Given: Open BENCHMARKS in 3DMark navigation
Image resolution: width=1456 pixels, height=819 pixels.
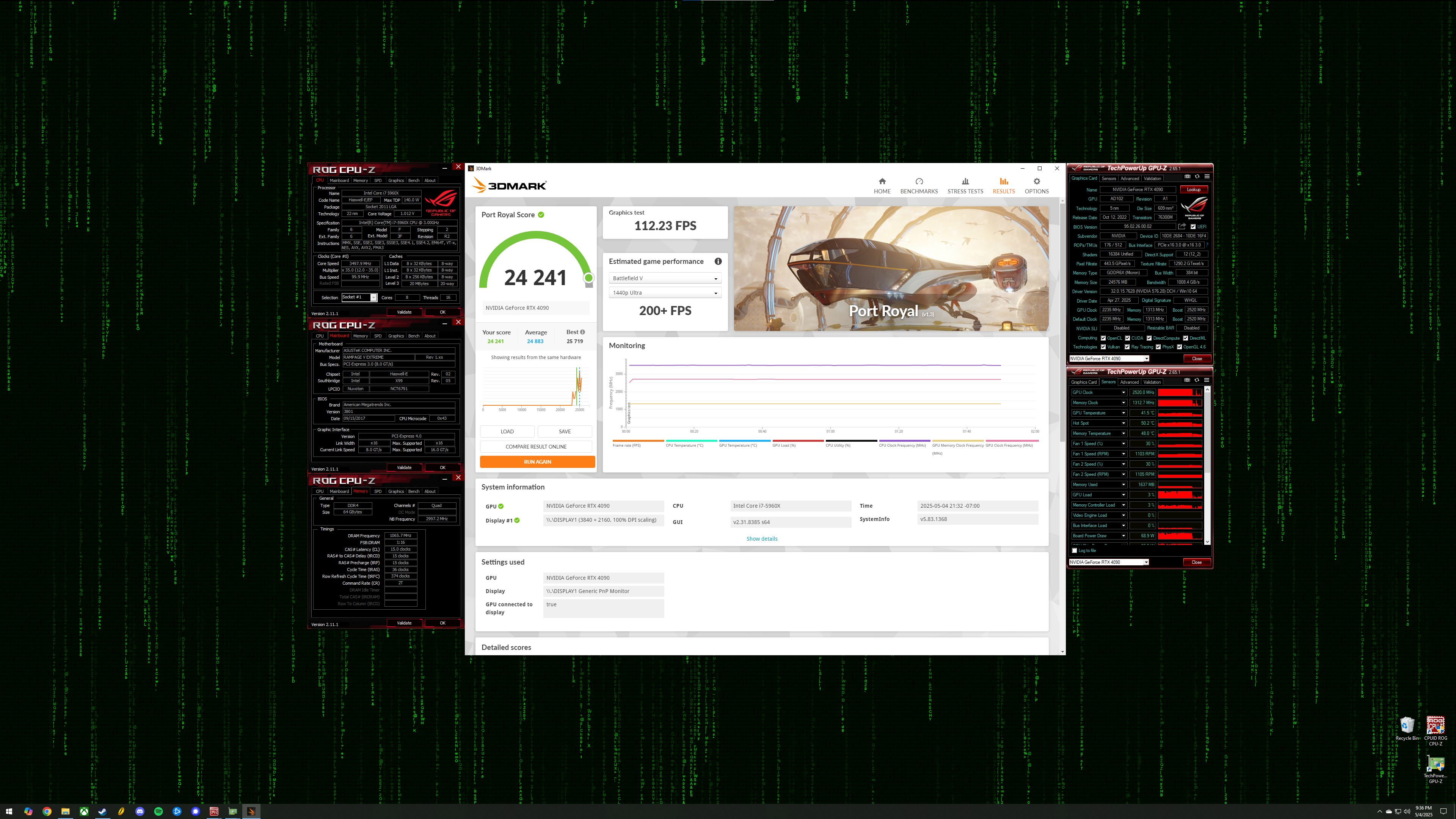Looking at the screenshot, I should (918, 186).
